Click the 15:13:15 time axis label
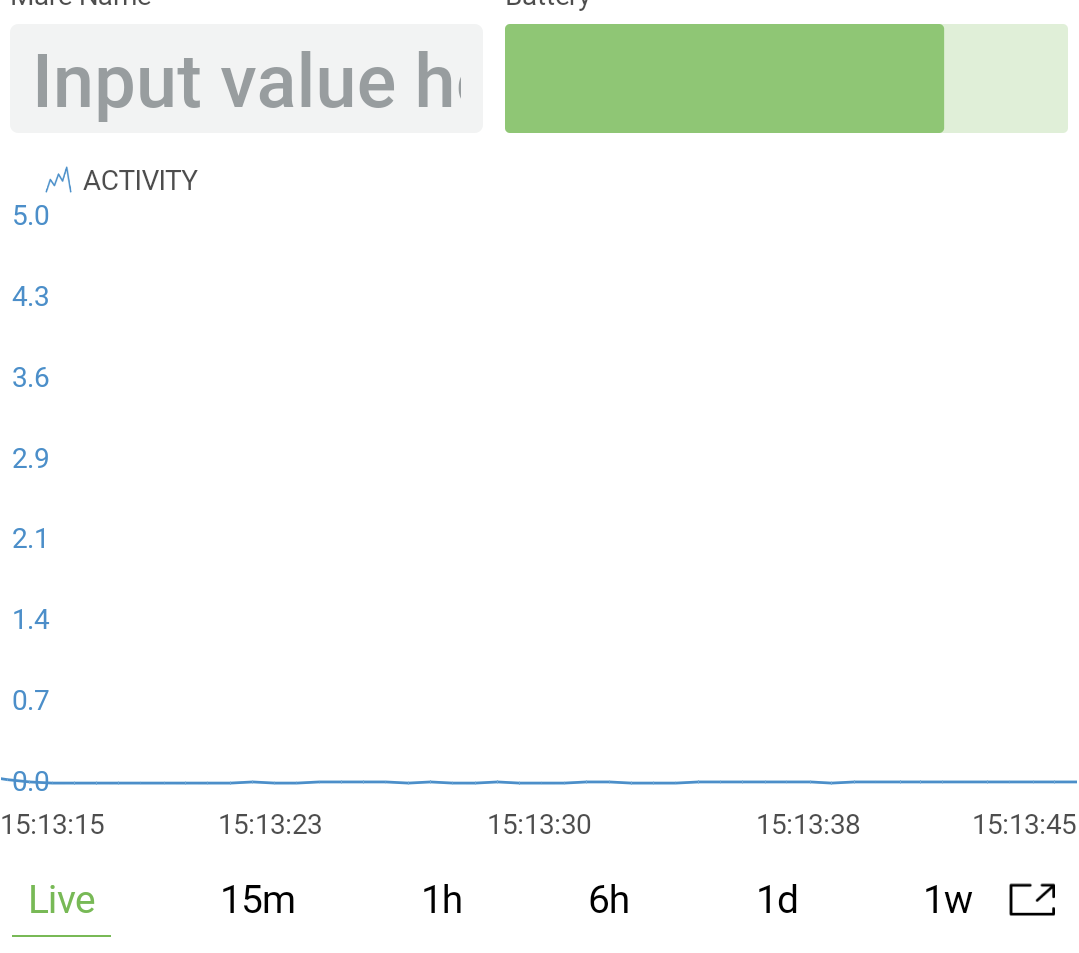This screenshot has width=1079, height=953. pos(53,825)
